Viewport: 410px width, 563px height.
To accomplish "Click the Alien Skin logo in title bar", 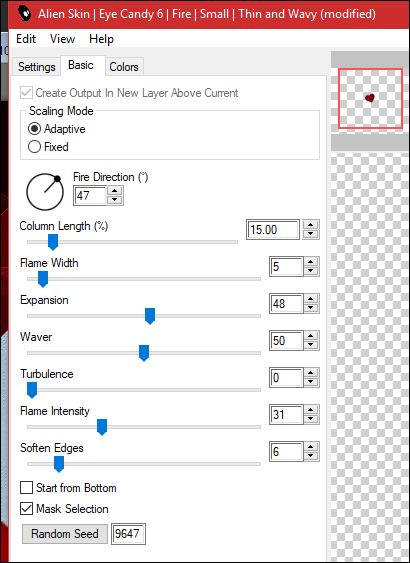I will point(25,14).
